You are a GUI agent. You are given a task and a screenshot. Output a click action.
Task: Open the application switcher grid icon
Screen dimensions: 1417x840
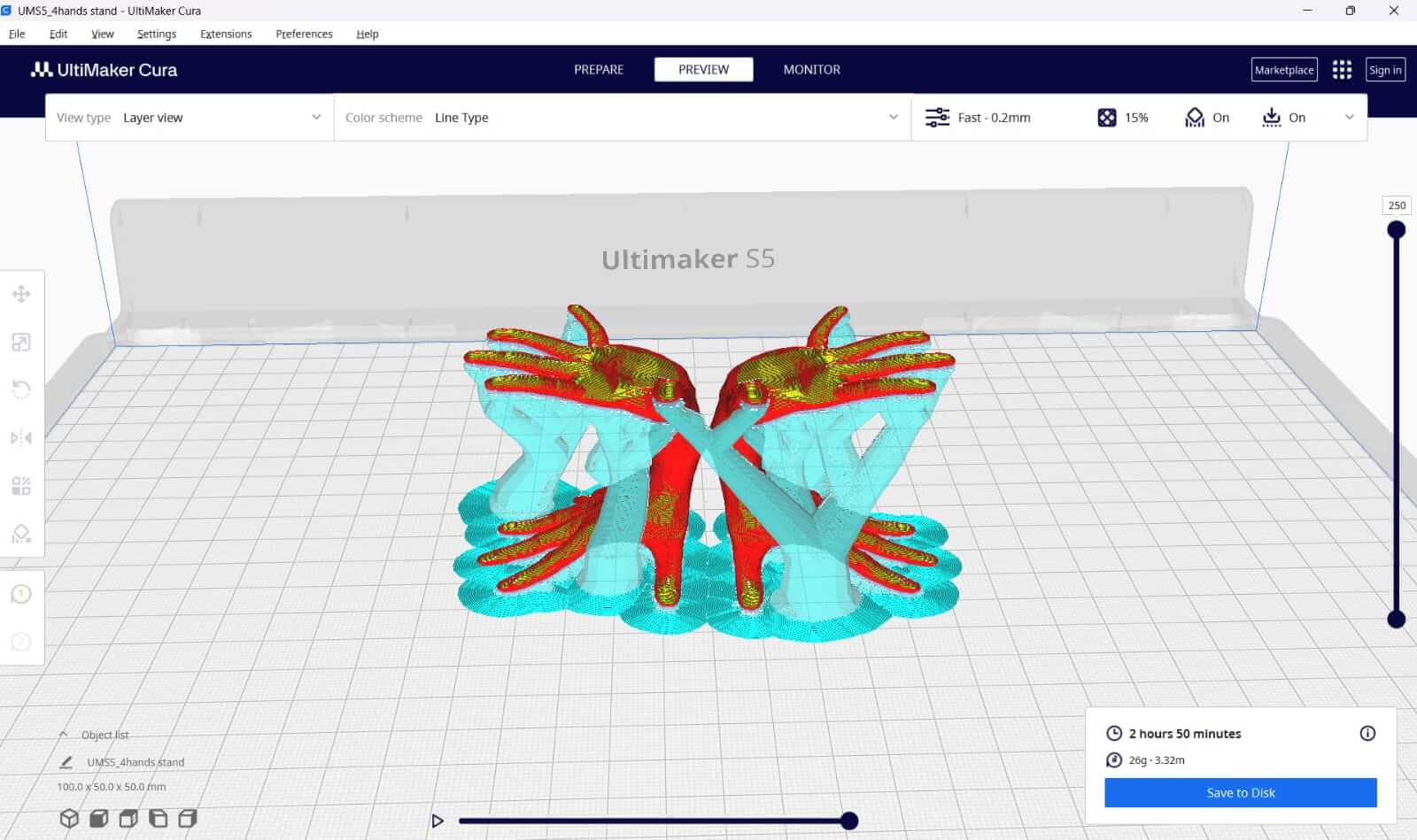coord(1342,70)
